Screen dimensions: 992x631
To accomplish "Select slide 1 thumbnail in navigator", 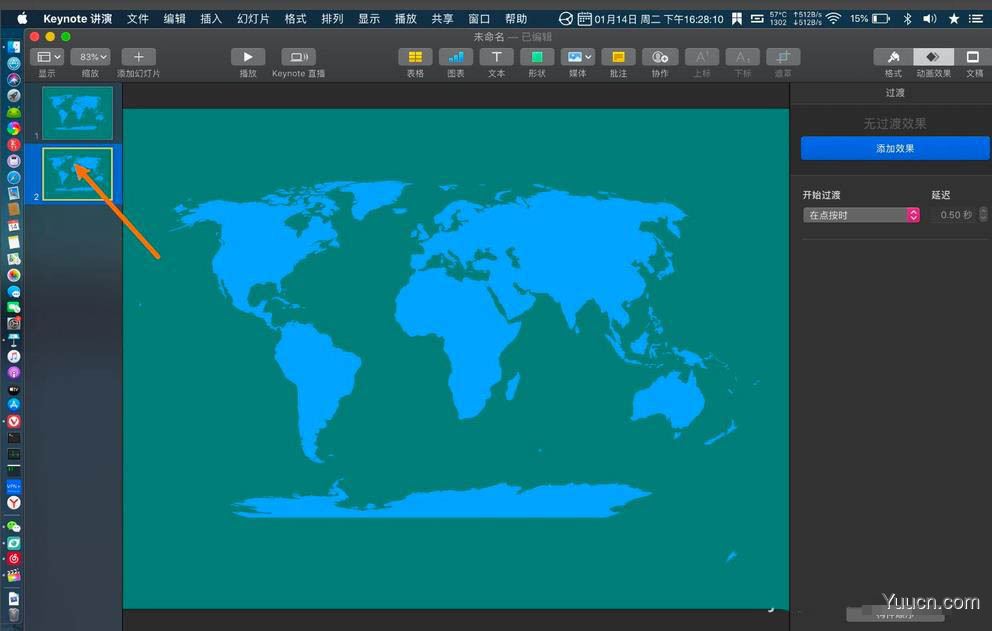I will [77, 113].
